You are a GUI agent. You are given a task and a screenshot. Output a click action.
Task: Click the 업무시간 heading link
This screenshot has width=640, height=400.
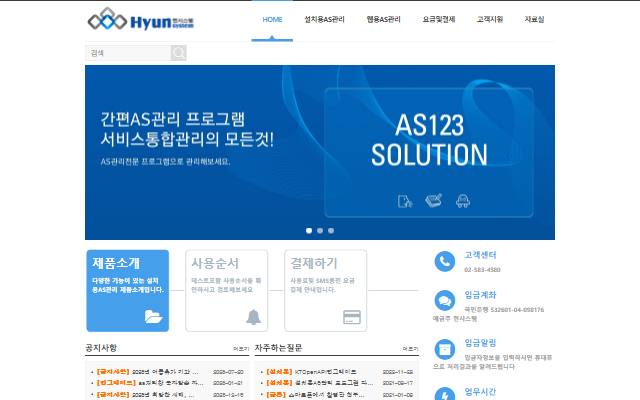[480, 391]
